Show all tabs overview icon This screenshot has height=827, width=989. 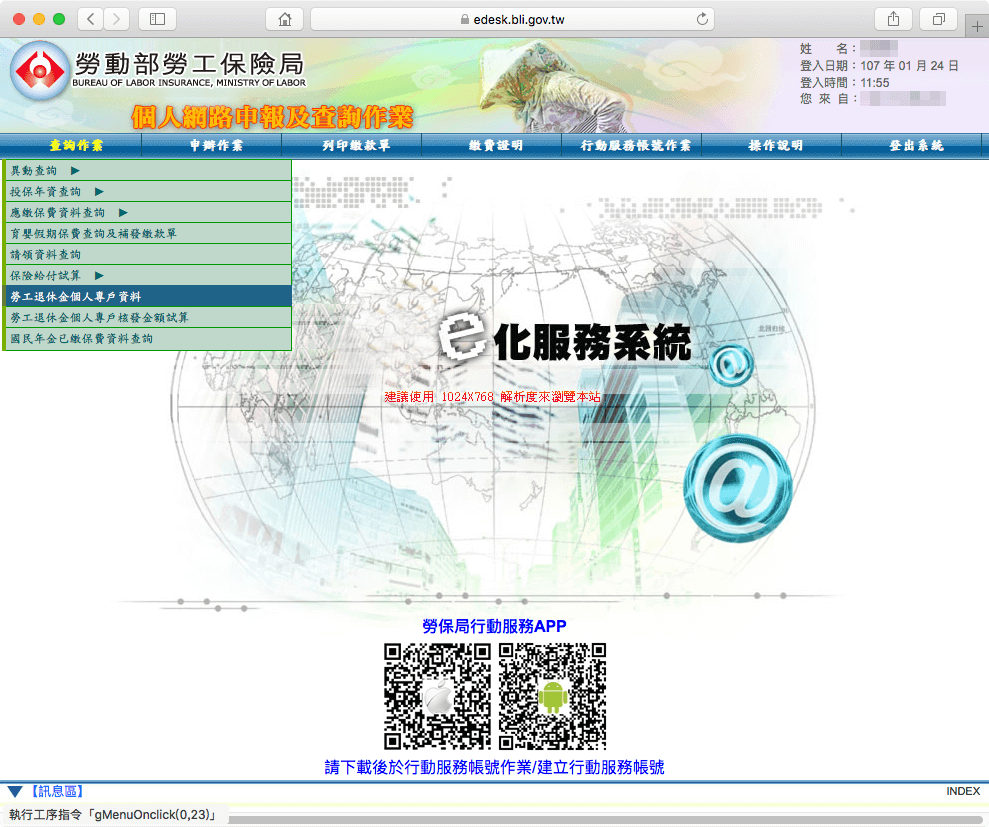[939, 19]
